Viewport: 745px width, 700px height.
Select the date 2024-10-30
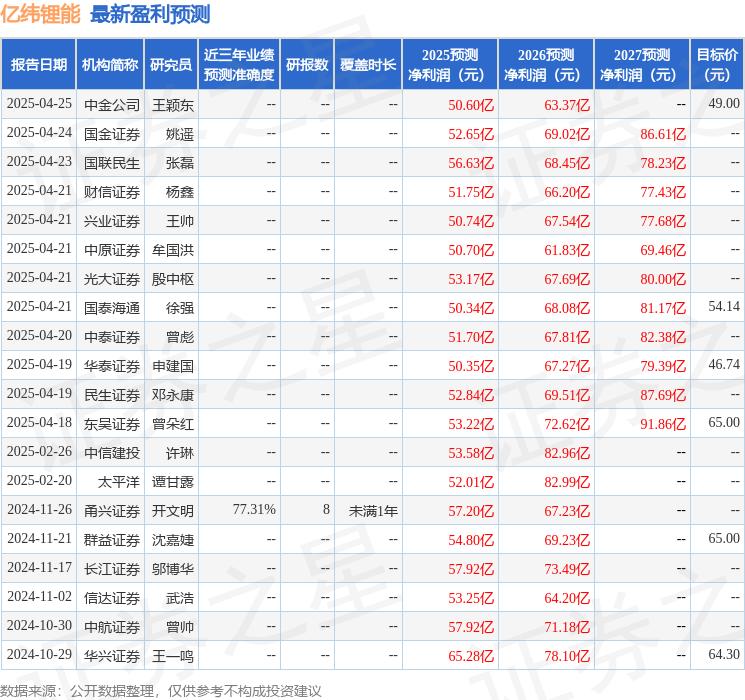39,625
